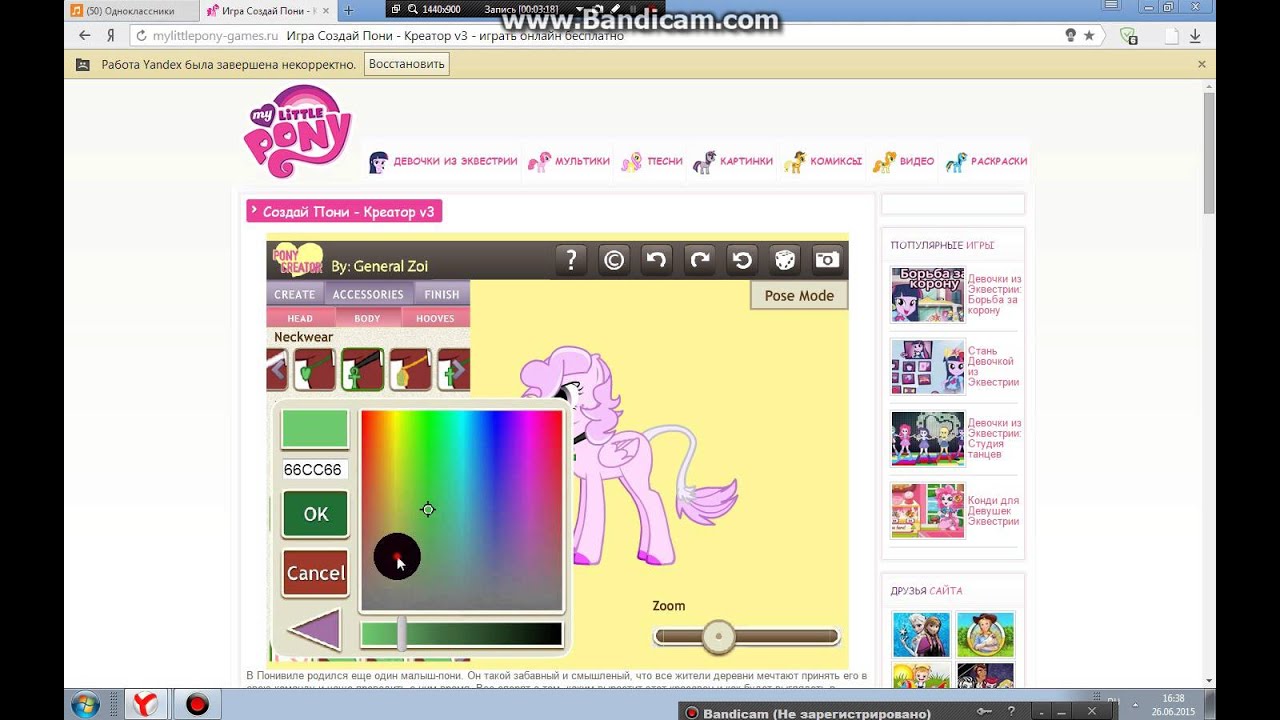Click the lightbulb icon in address bar
The image size is (1280, 720).
(1071, 35)
